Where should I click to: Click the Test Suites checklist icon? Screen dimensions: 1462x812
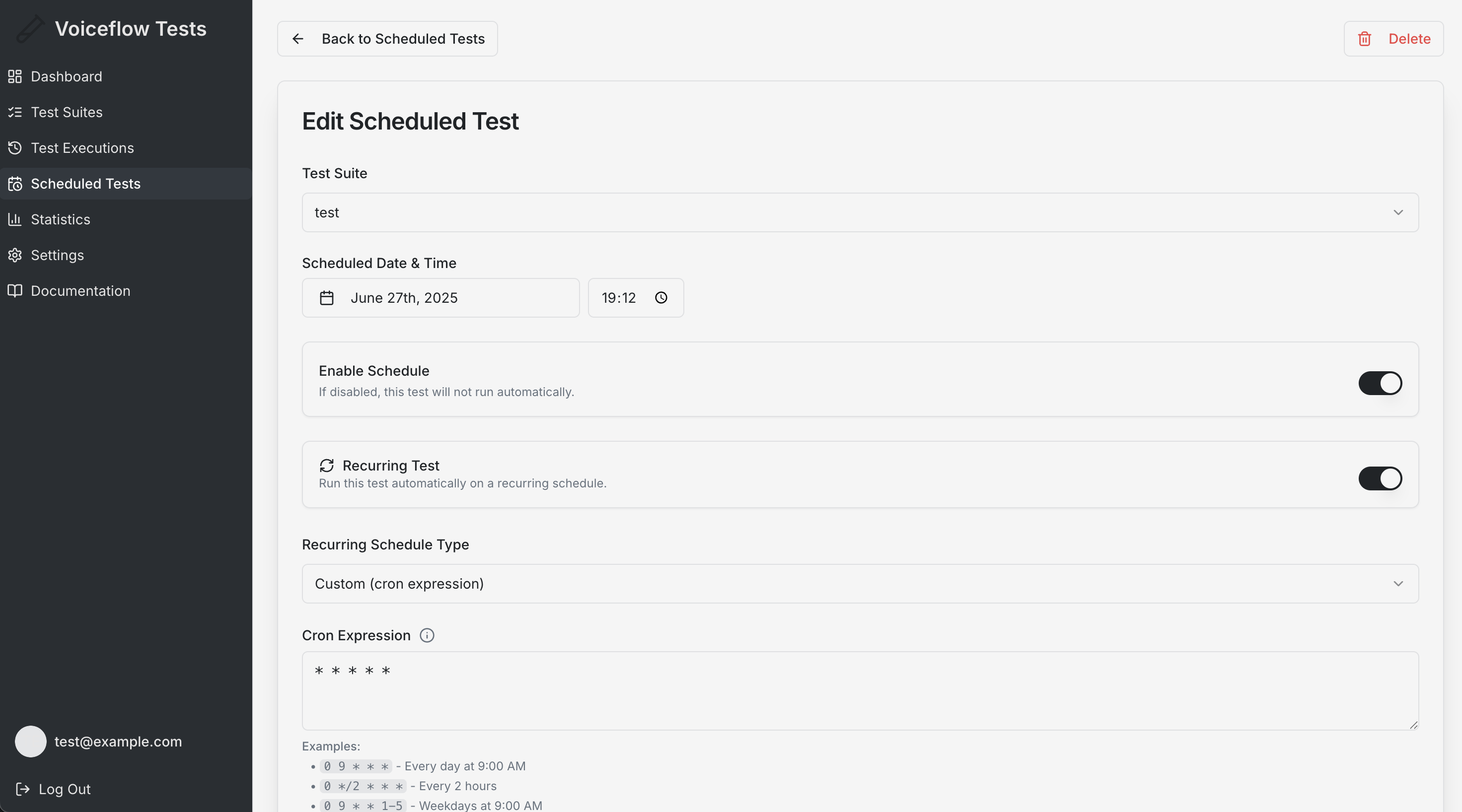[x=15, y=112]
